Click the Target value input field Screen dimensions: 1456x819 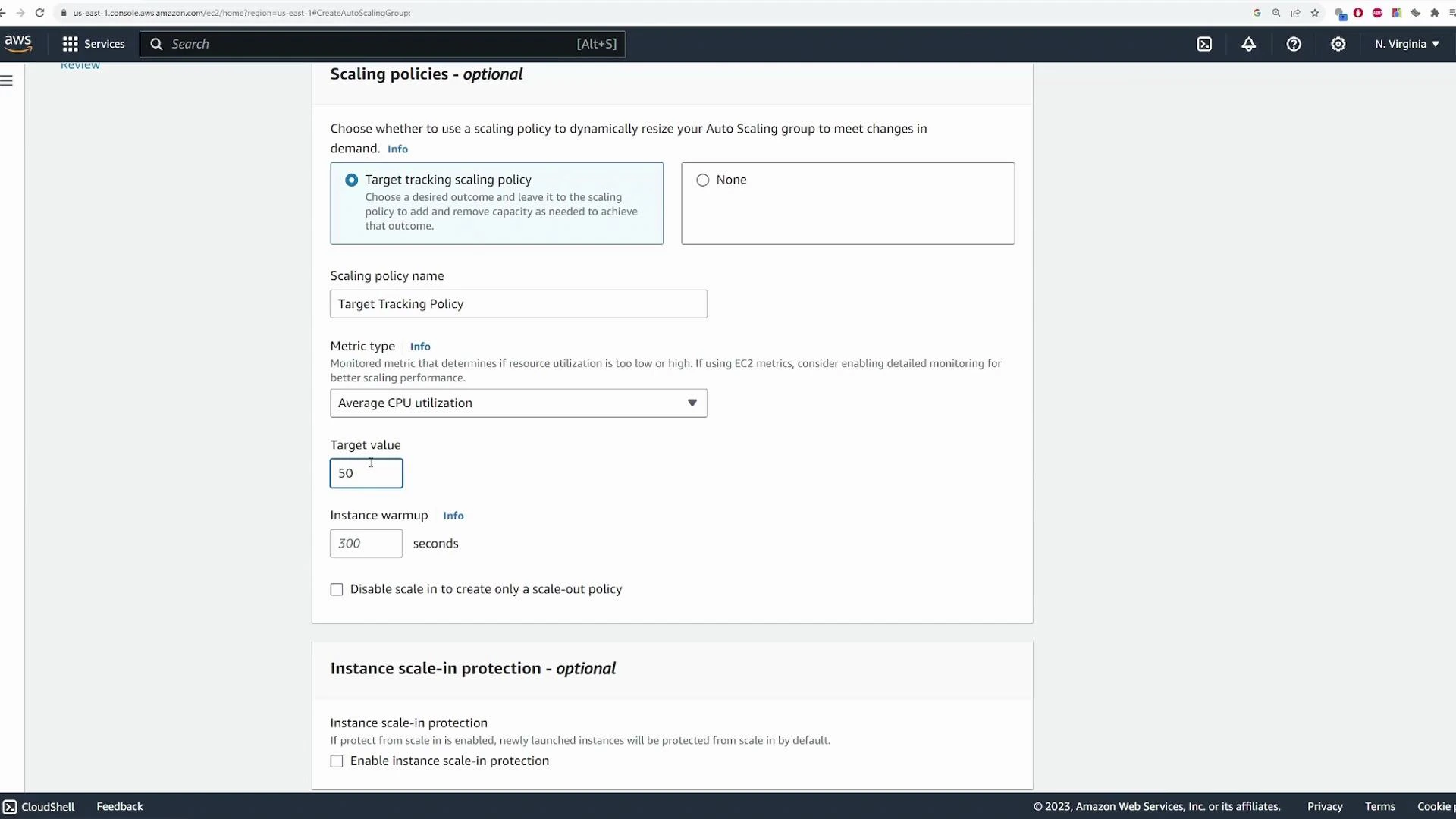click(366, 472)
